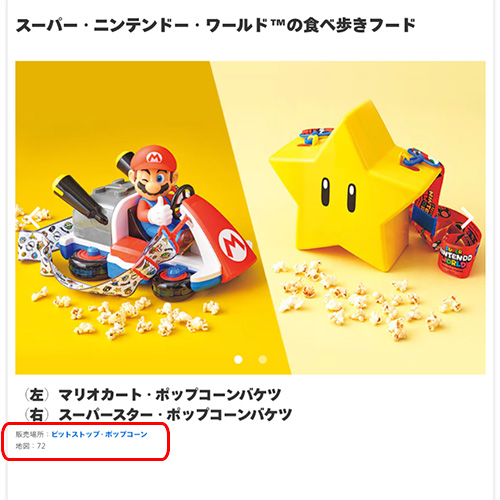Click the (右) スーパースター・ポップコーンバケツ title
Viewport: 500px width, 500px height.
click(x=158, y=414)
